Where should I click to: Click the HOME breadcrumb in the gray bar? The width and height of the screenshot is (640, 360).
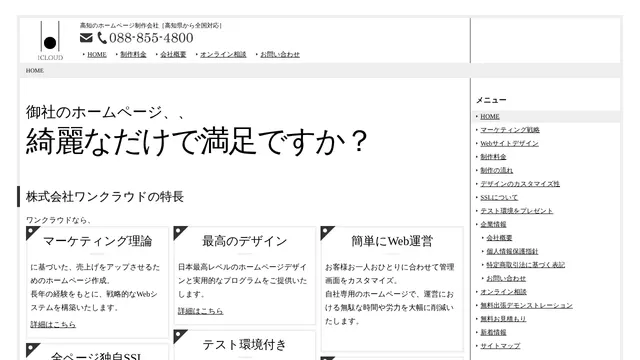35,71
